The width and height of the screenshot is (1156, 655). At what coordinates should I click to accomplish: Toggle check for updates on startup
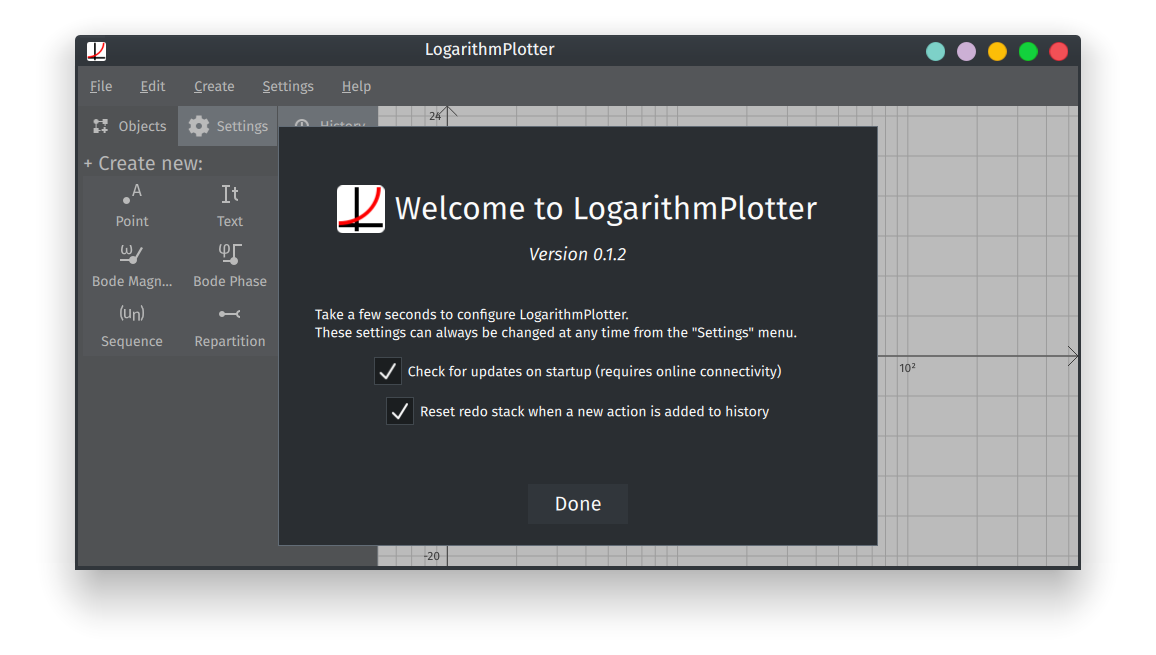click(x=388, y=371)
